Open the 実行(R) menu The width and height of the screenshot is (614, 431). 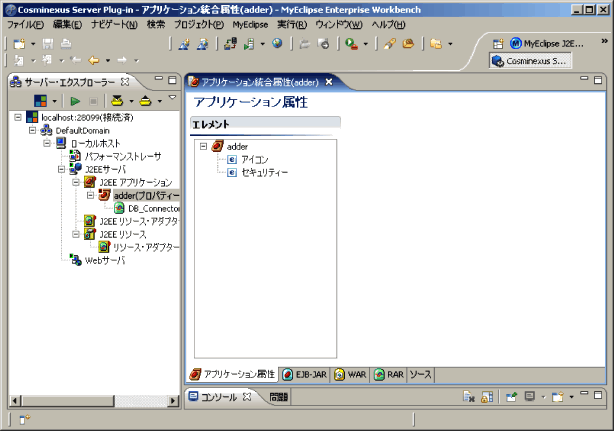292,25
